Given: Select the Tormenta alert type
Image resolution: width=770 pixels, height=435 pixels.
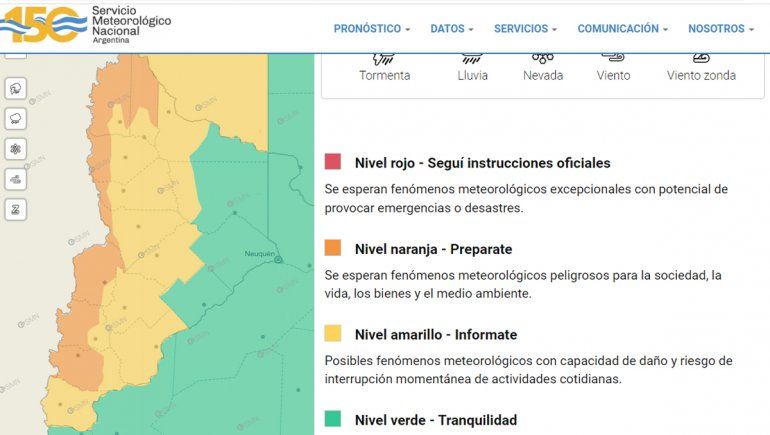Looking at the screenshot, I should [384, 66].
